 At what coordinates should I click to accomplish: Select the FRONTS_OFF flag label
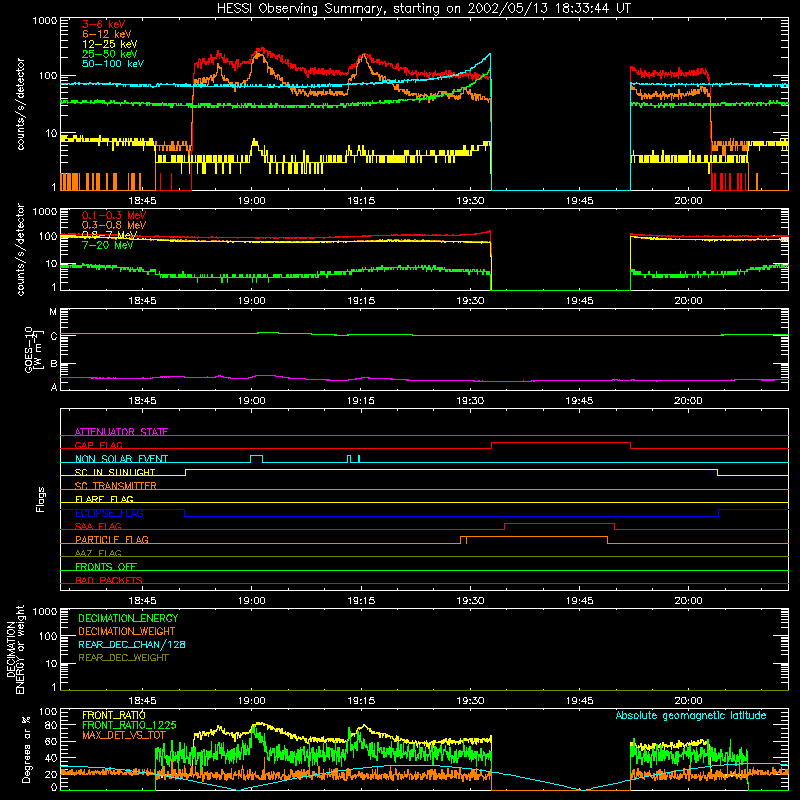pyautogui.click(x=106, y=566)
